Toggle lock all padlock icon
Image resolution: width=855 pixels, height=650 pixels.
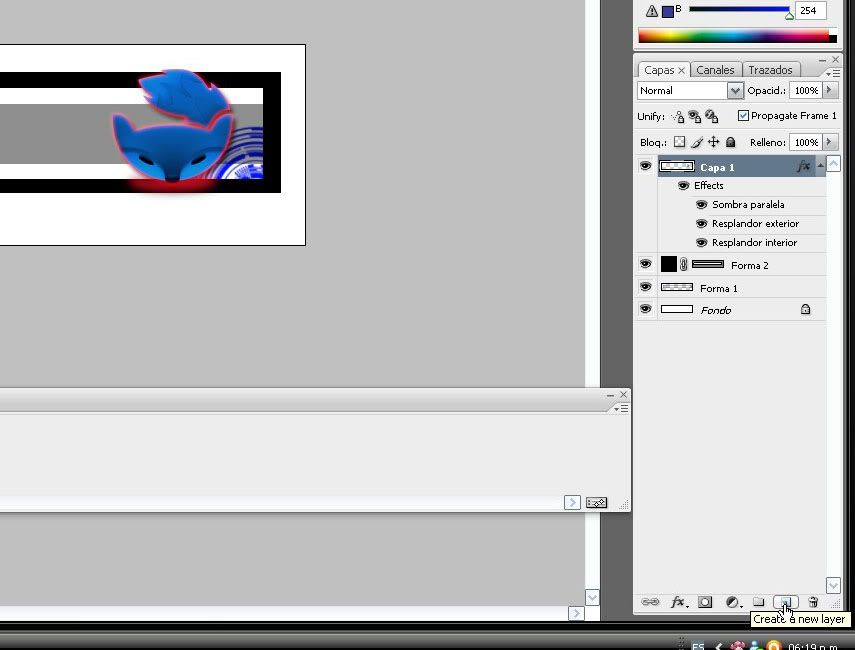[731, 142]
